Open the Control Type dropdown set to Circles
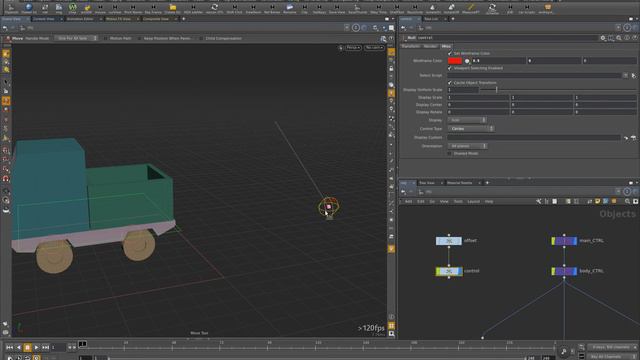640x360 pixels. (x=471, y=129)
